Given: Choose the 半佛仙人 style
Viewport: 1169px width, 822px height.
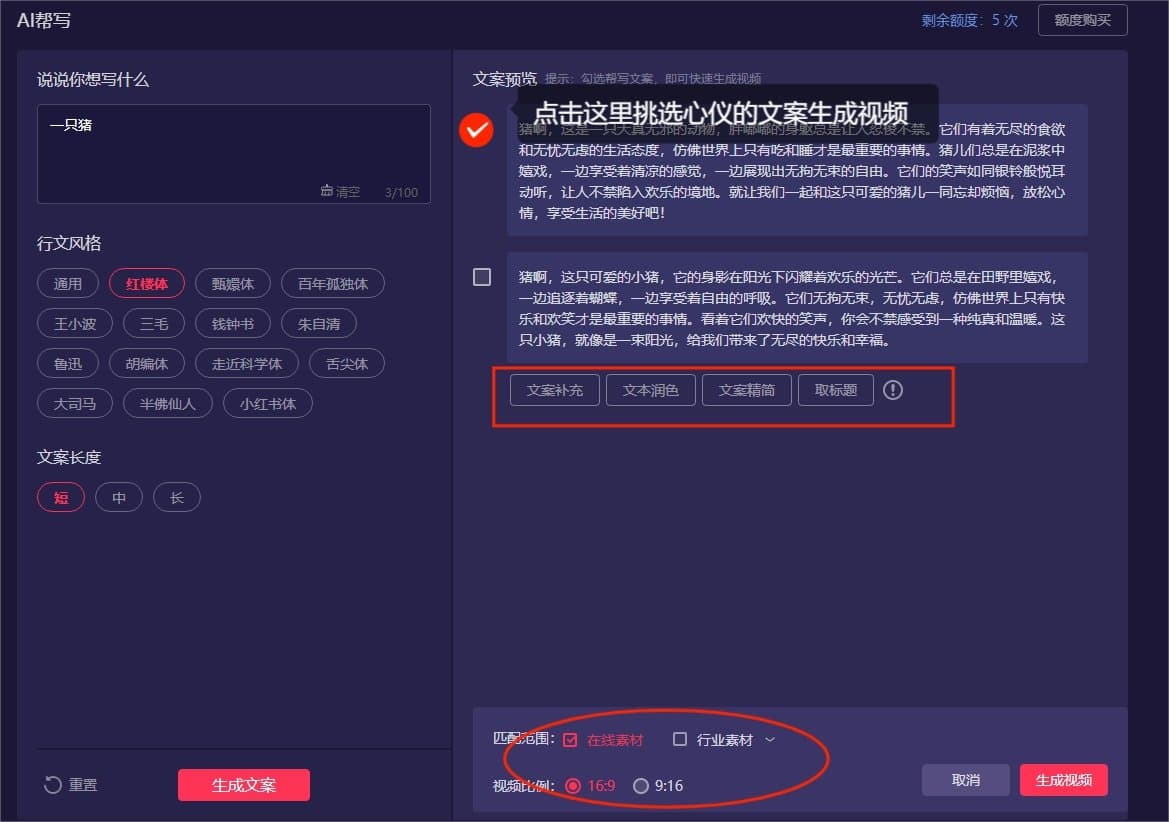Looking at the screenshot, I should coord(168,403).
